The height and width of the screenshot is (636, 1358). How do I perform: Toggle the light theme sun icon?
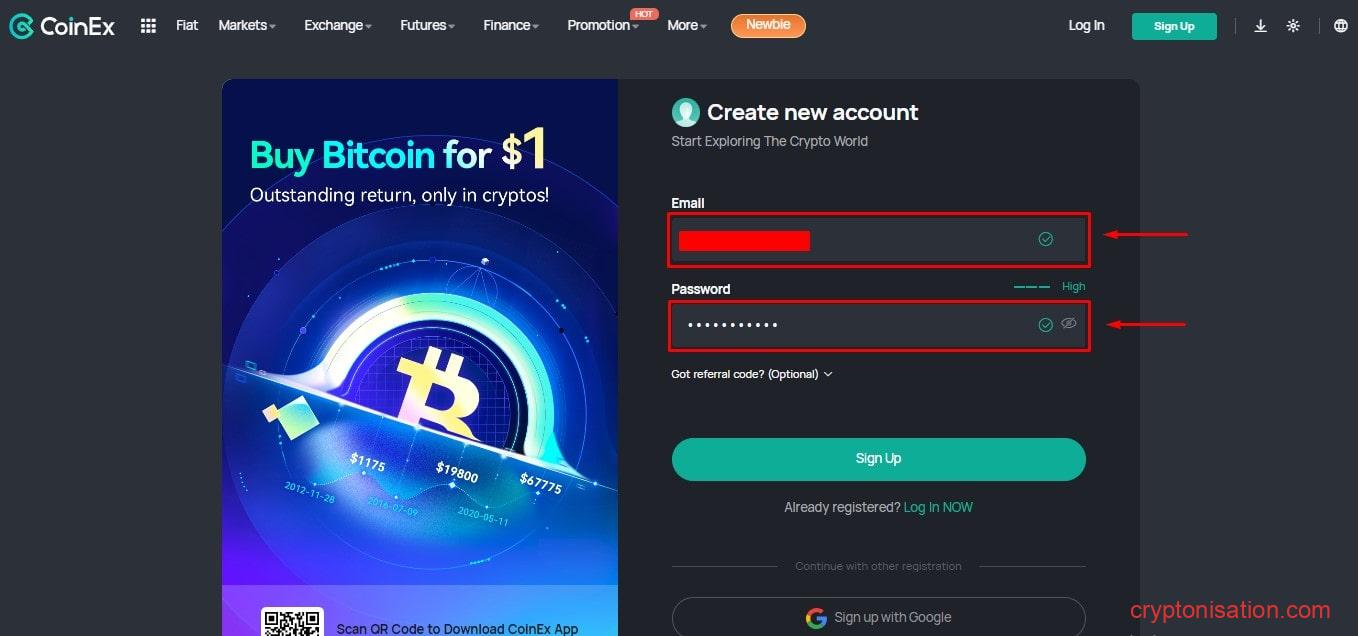coord(1293,26)
